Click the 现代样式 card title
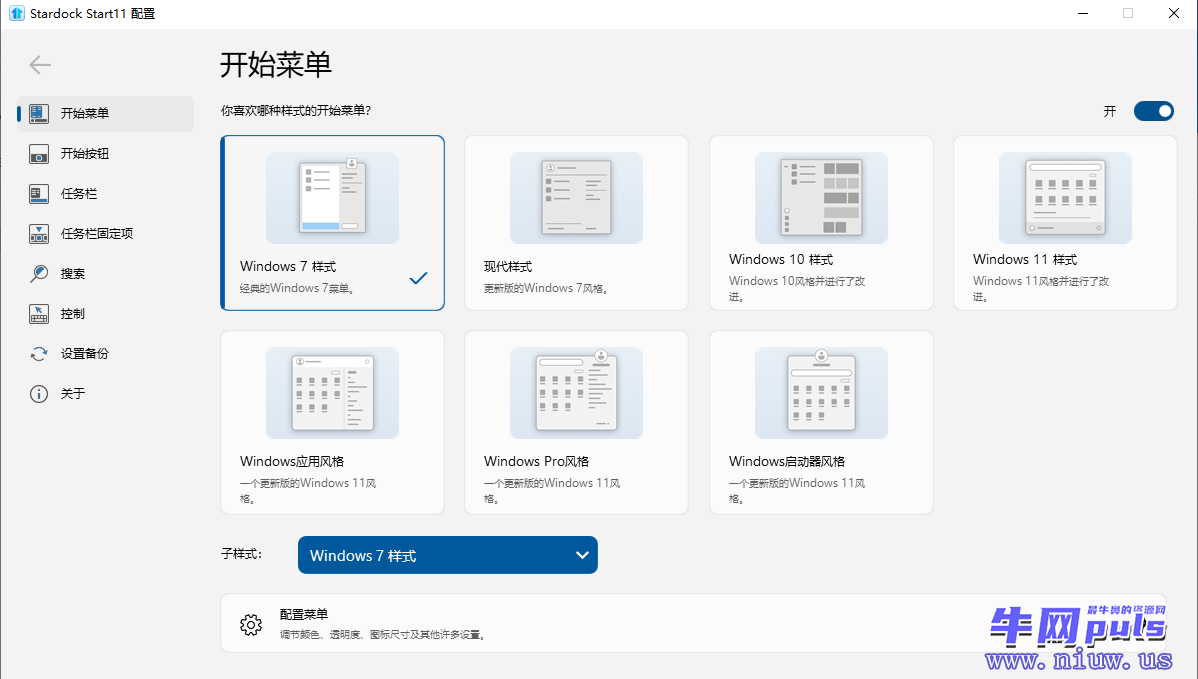 click(508, 267)
